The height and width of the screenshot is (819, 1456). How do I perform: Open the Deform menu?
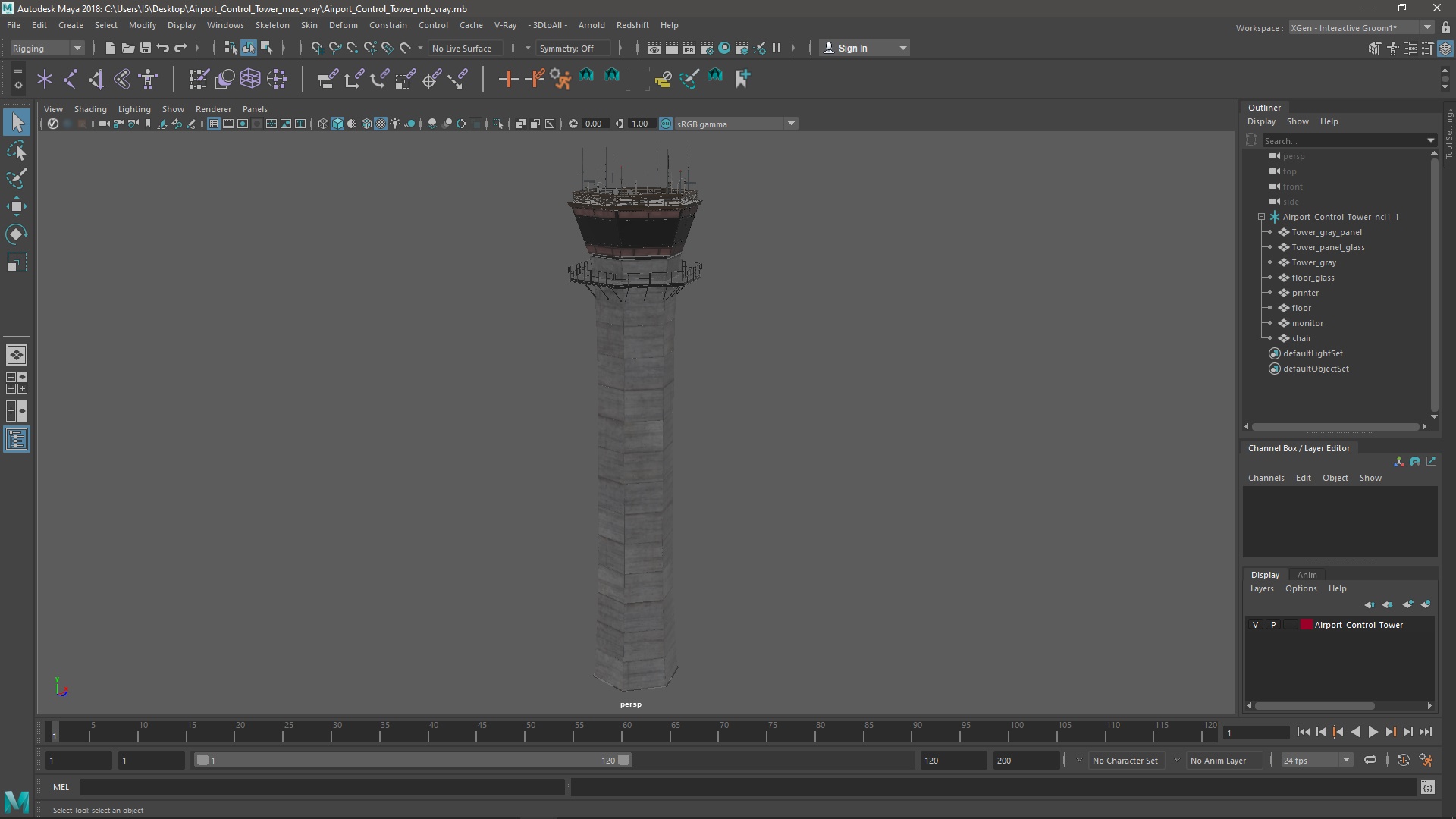(343, 25)
